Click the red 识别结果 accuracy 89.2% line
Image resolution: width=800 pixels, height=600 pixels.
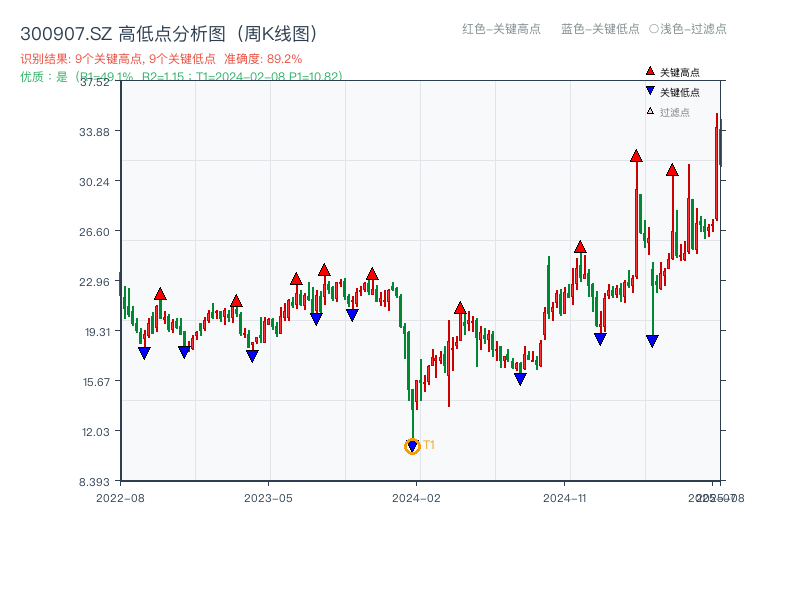point(161,59)
